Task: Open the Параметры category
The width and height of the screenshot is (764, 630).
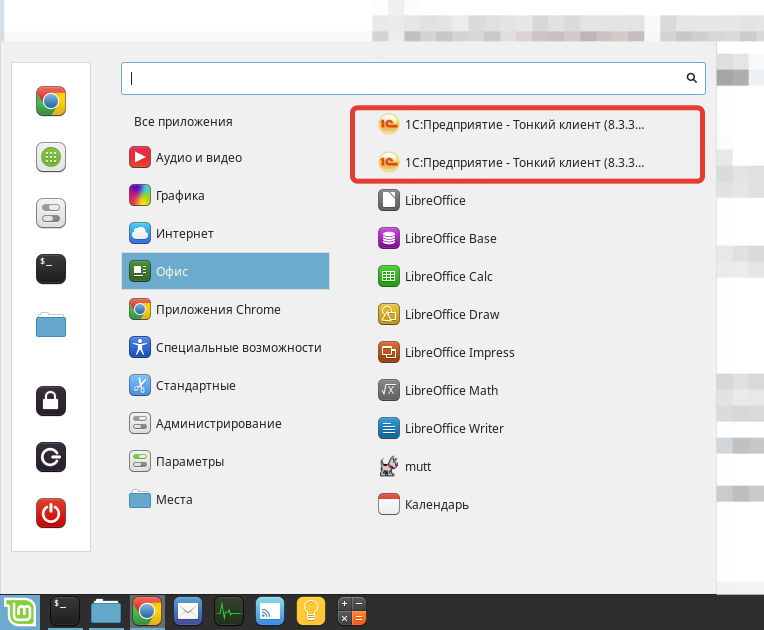Action: pyautogui.click(x=225, y=461)
